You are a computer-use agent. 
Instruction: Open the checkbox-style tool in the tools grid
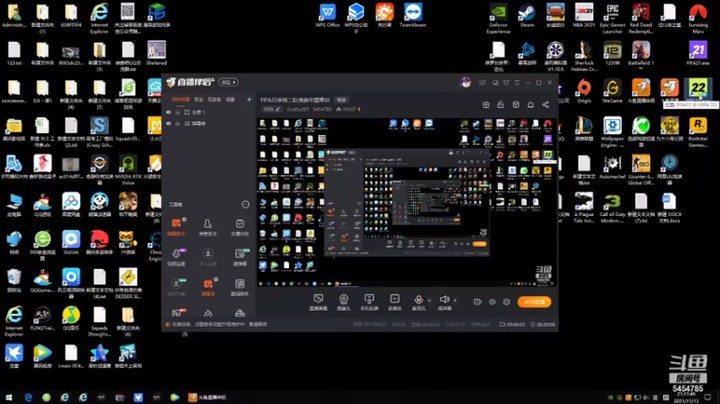[x=240, y=226]
